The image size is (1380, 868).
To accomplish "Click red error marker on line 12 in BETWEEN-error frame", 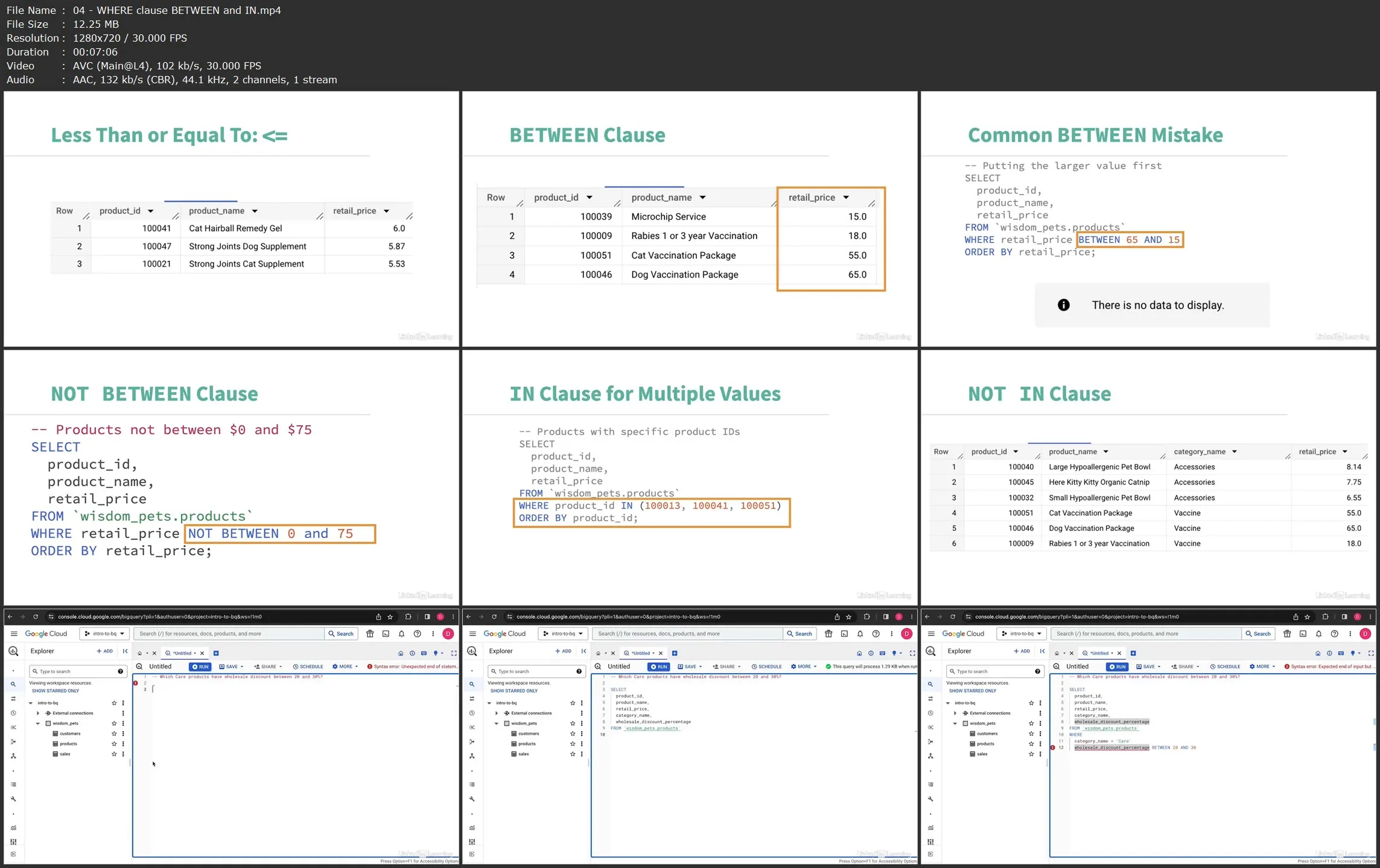I will pyautogui.click(x=1053, y=747).
